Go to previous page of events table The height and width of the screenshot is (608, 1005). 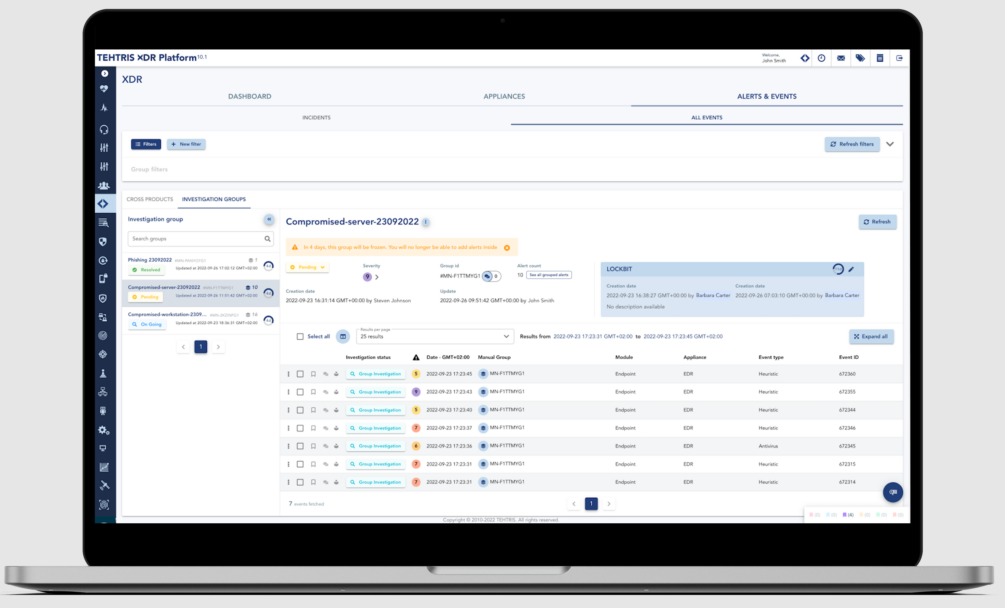574,504
